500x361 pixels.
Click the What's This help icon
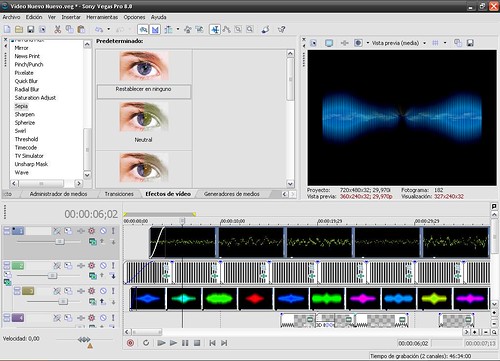[282, 29]
